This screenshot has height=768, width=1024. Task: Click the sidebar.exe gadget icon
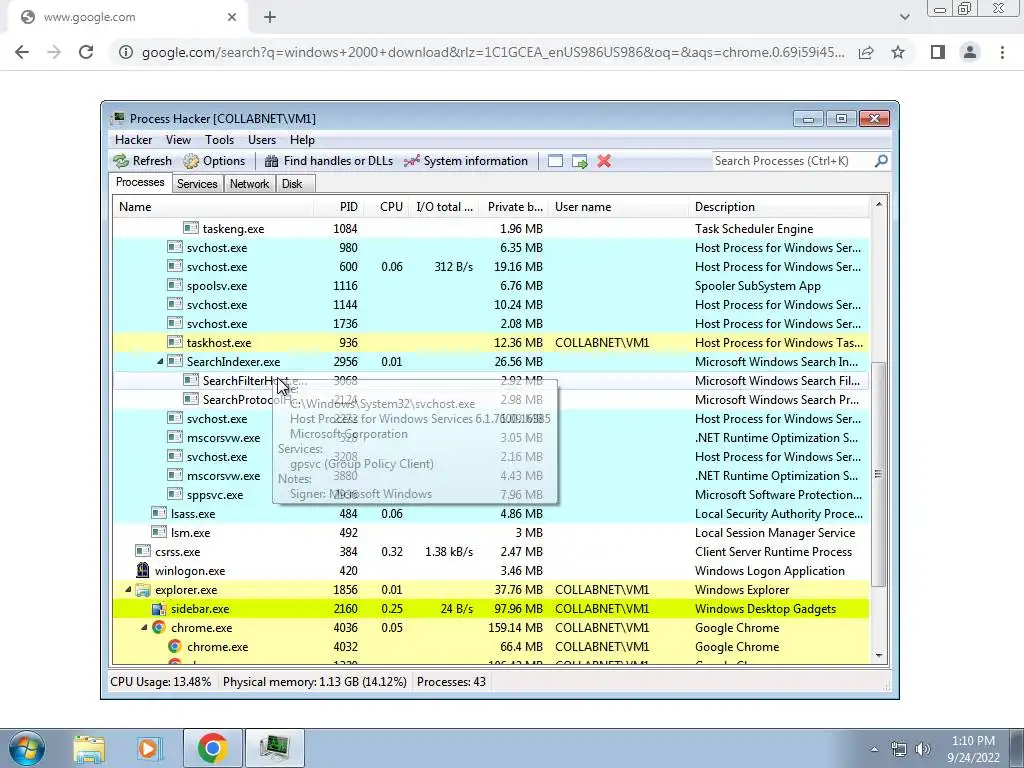159,609
